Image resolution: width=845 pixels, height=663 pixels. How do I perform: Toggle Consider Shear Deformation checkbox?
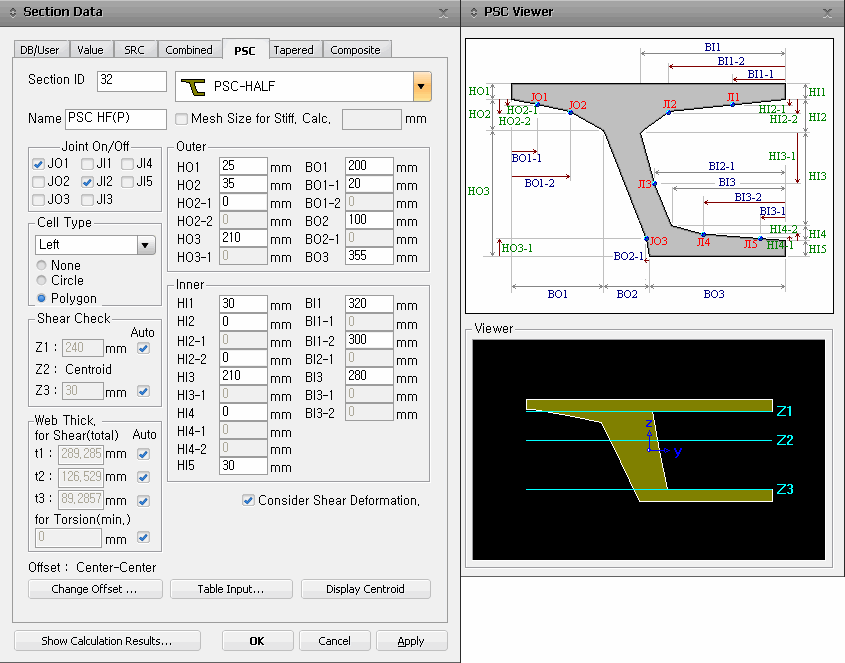(248, 500)
